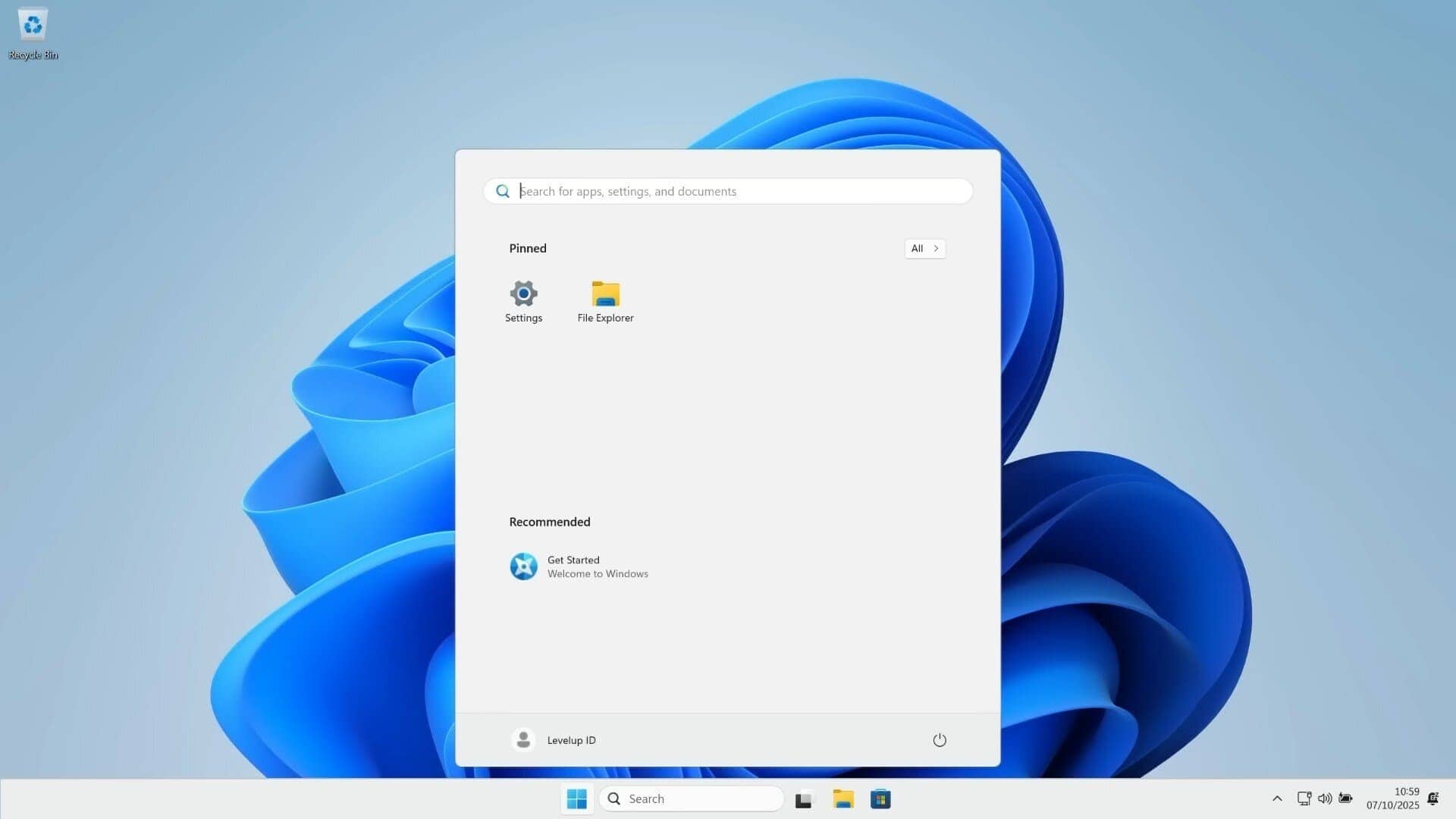This screenshot has height=819, width=1456.
Task: Launch Microsoft Store from the taskbar
Action: coord(880,799)
